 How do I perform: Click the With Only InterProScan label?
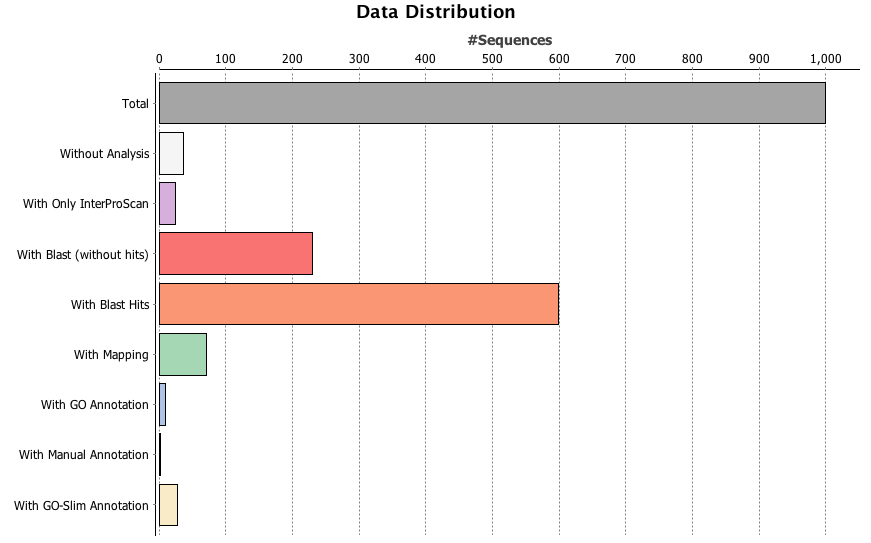pyautogui.click(x=86, y=204)
